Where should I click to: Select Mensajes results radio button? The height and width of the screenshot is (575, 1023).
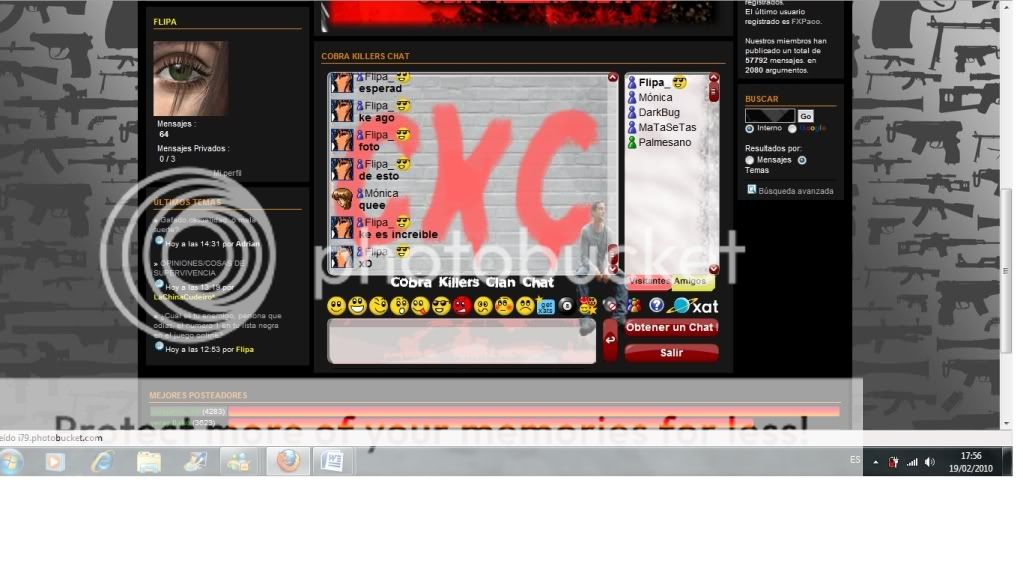point(750,160)
